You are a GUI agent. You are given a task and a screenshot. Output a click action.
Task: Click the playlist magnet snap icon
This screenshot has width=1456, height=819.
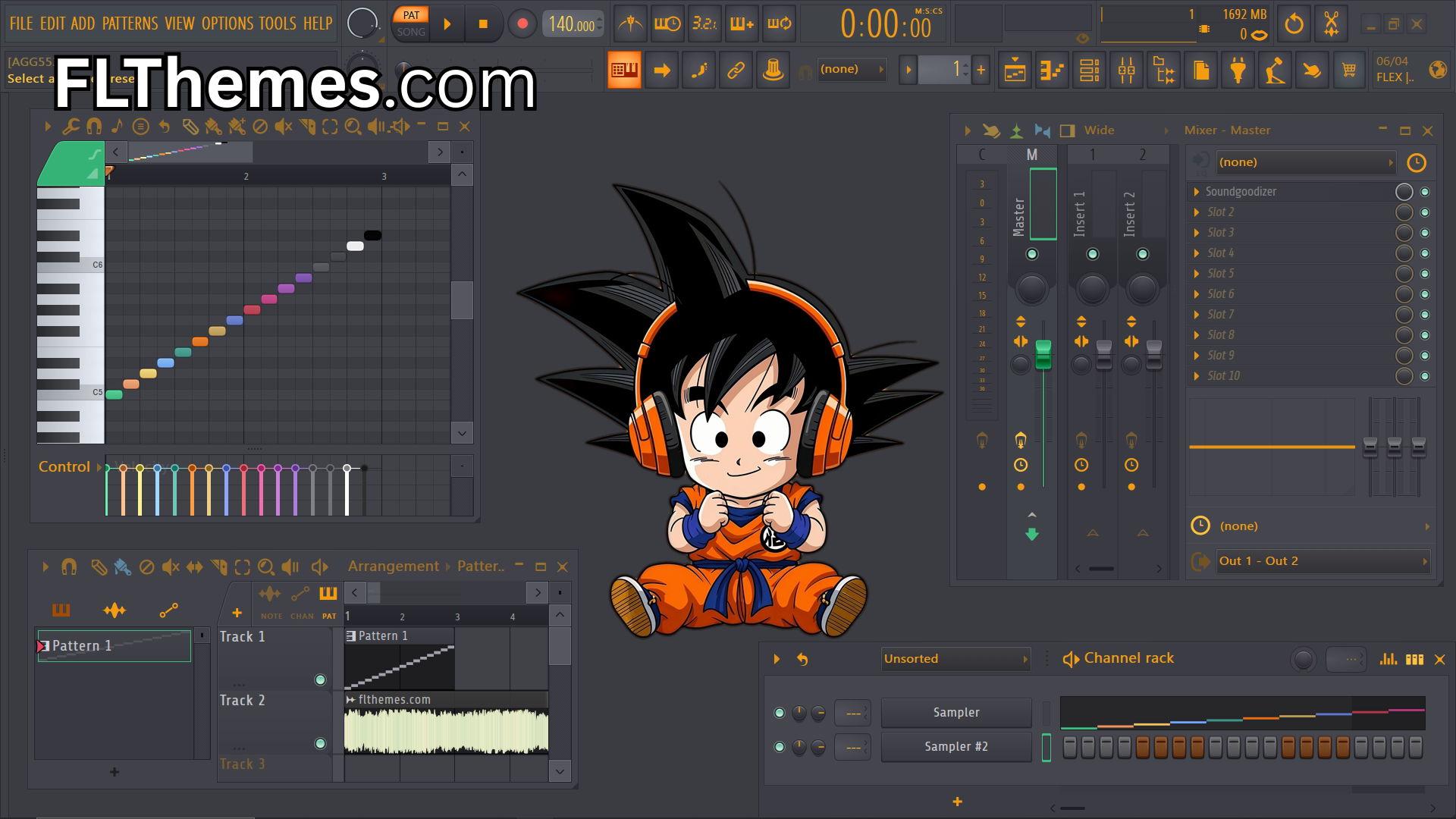(x=69, y=566)
